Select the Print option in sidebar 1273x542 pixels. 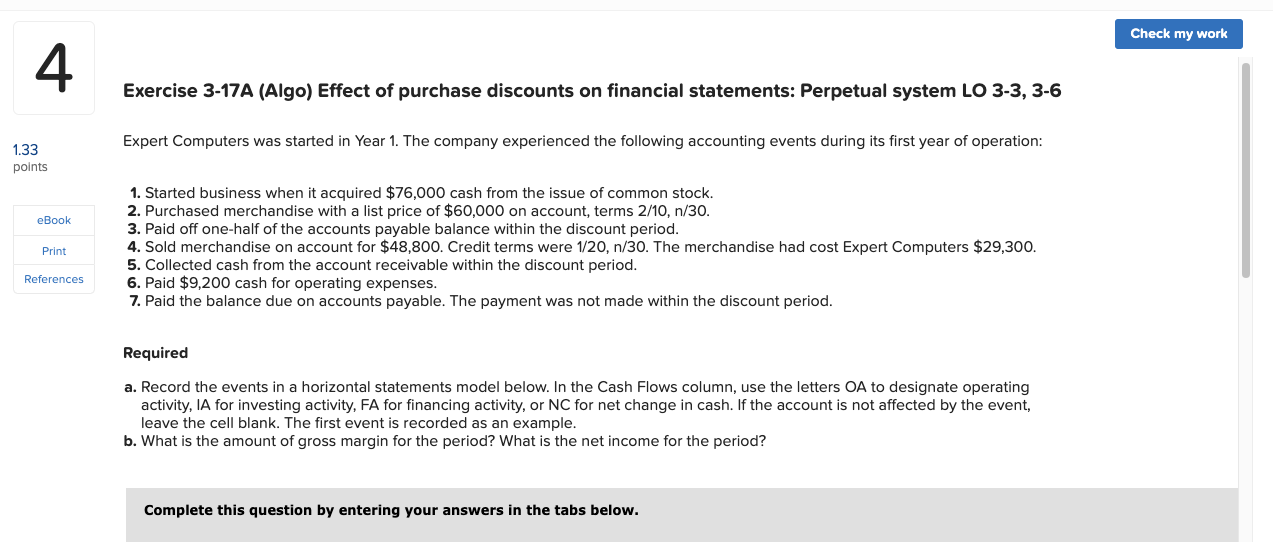click(54, 250)
